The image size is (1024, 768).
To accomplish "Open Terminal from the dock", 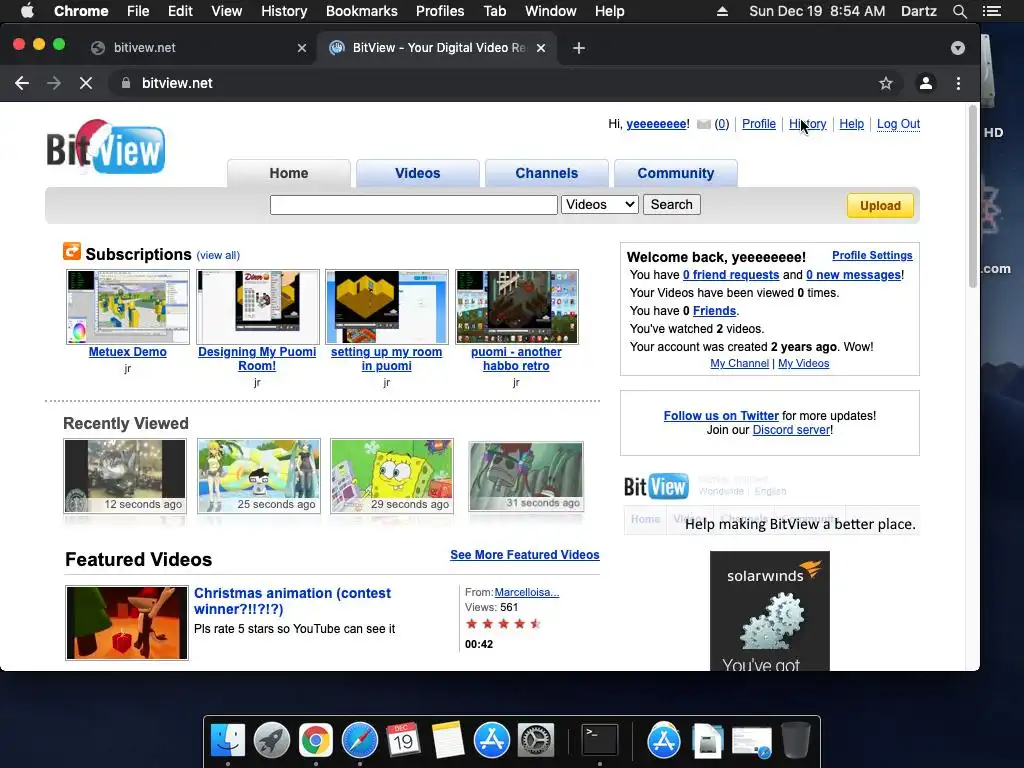I will point(600,741).
